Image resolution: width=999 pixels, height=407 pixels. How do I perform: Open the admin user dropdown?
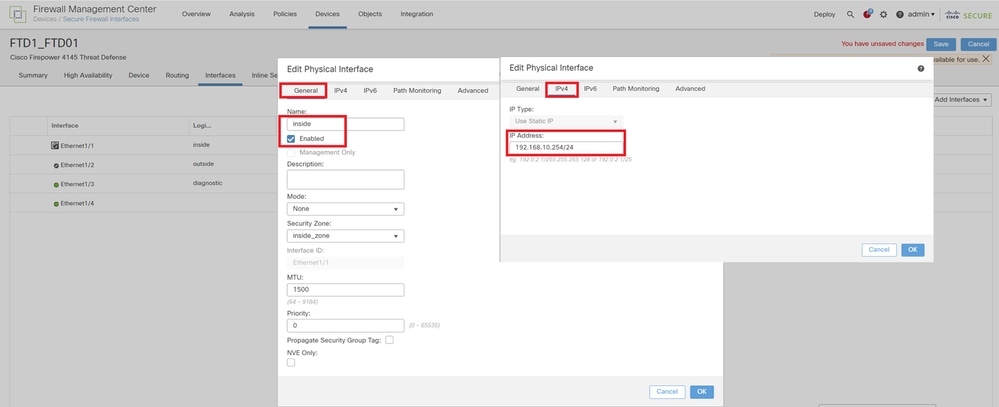click(921, 14)
